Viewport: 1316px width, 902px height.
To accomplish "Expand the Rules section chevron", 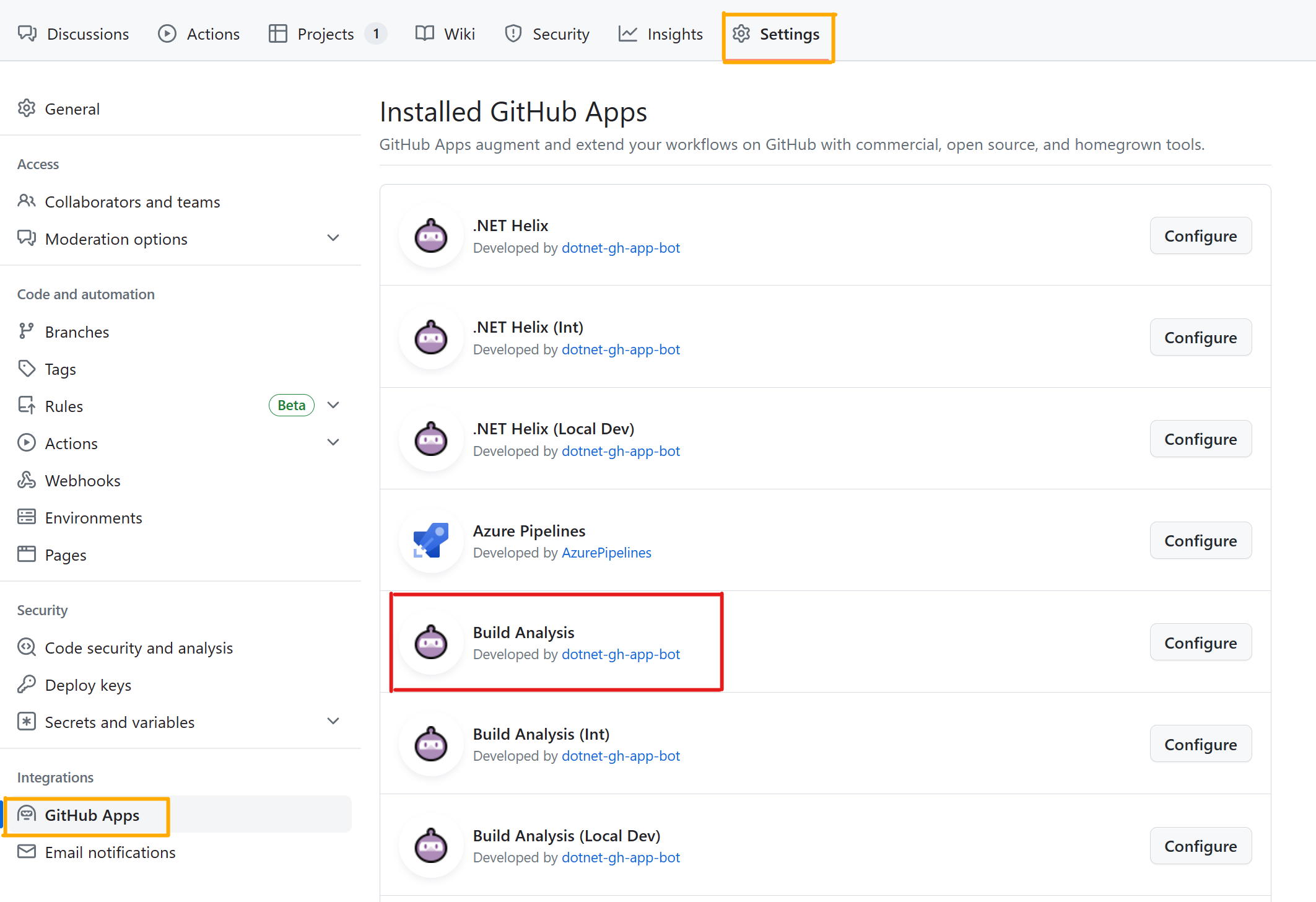I will [x=333, y=406].
